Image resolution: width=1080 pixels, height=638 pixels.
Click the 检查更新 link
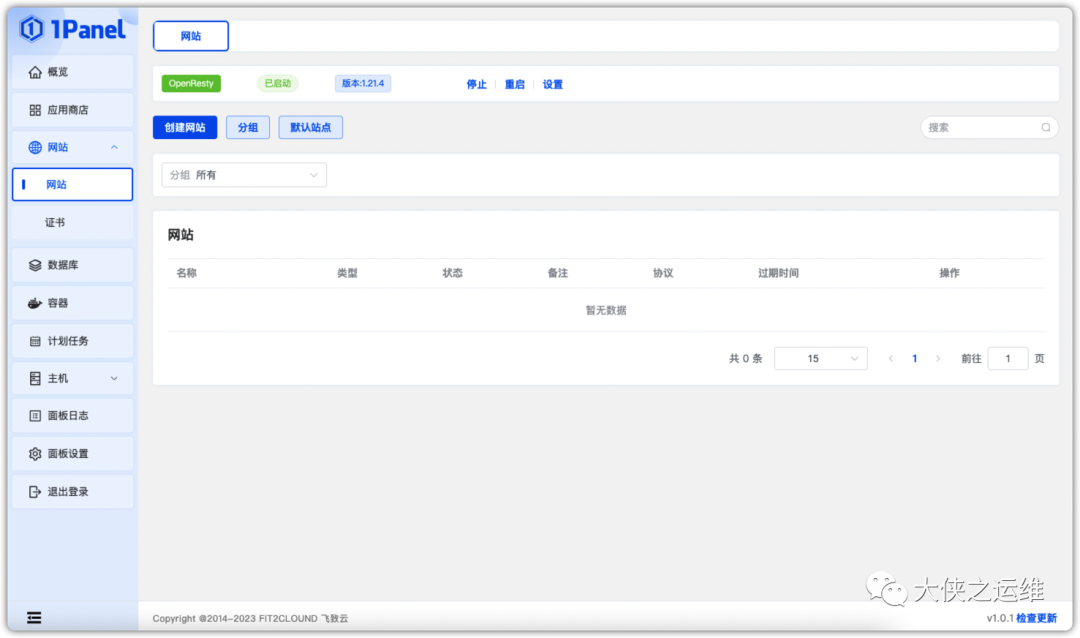1036,618
